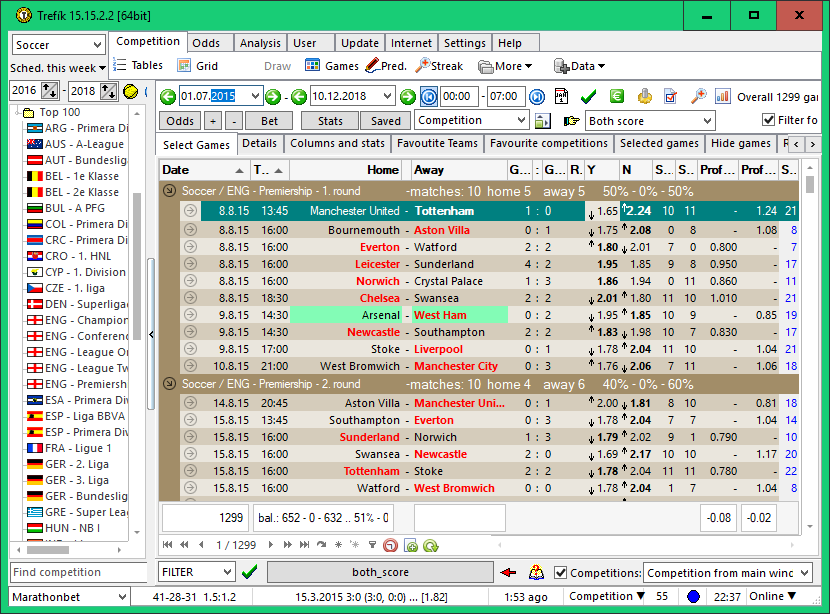The width and height of the screenshot is (830, 614).
Task: Expand the Both score dropdown
Action: click(x=707, y=121)
